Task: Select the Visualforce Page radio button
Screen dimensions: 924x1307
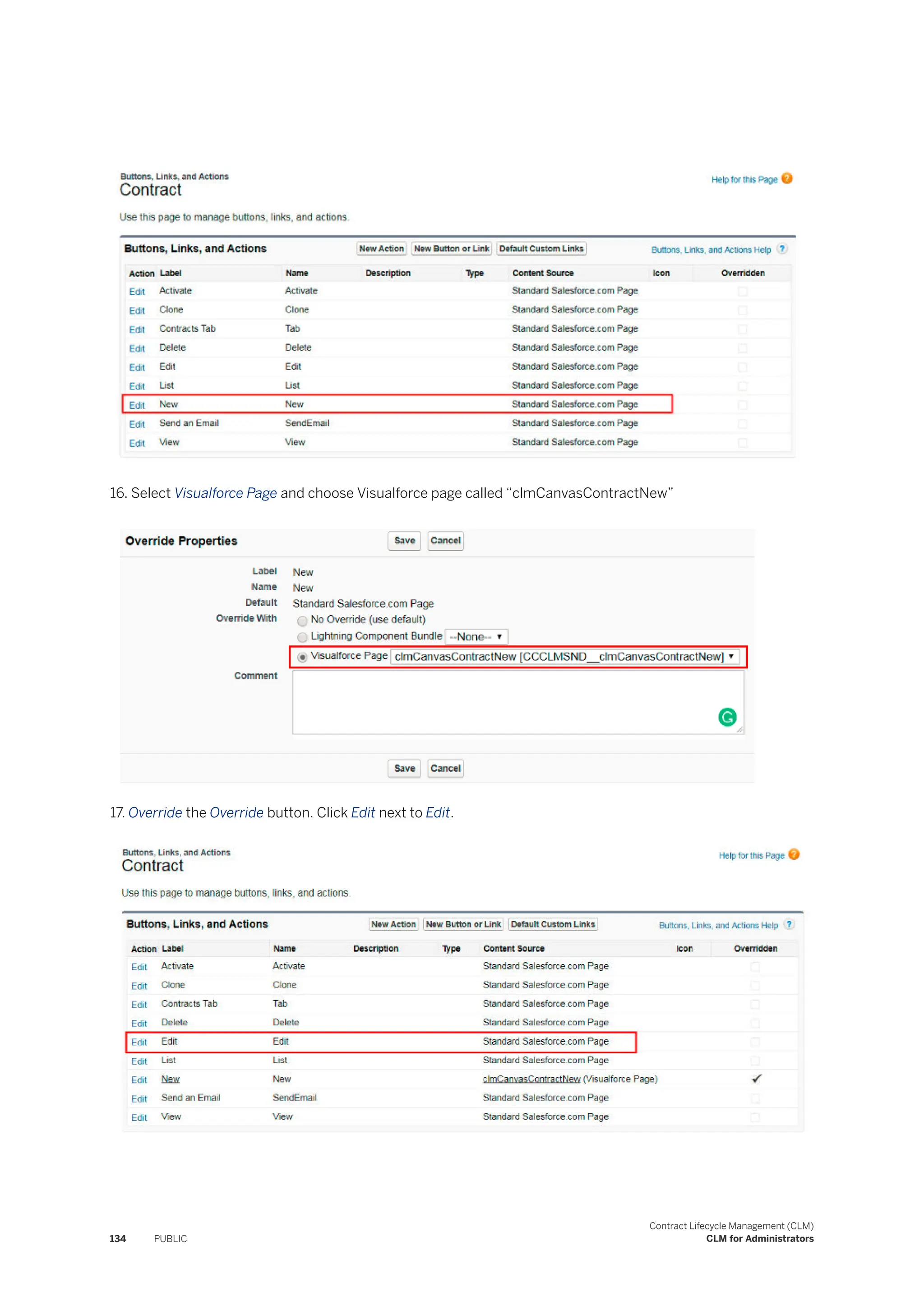Action: coord(303,657)
